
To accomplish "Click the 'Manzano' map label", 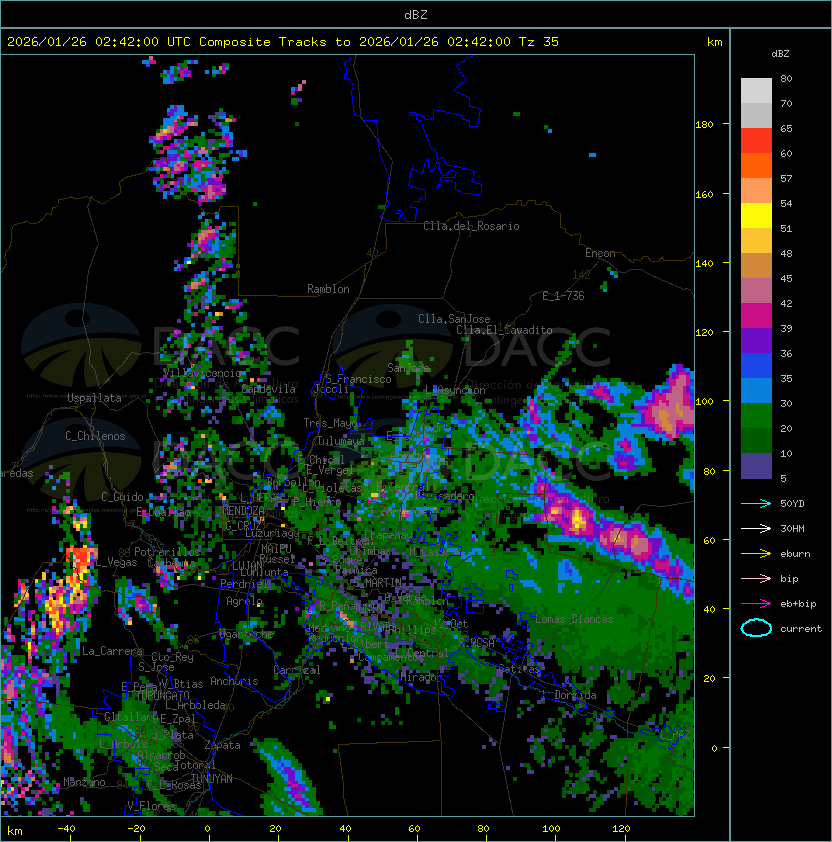I will point(84,782).
